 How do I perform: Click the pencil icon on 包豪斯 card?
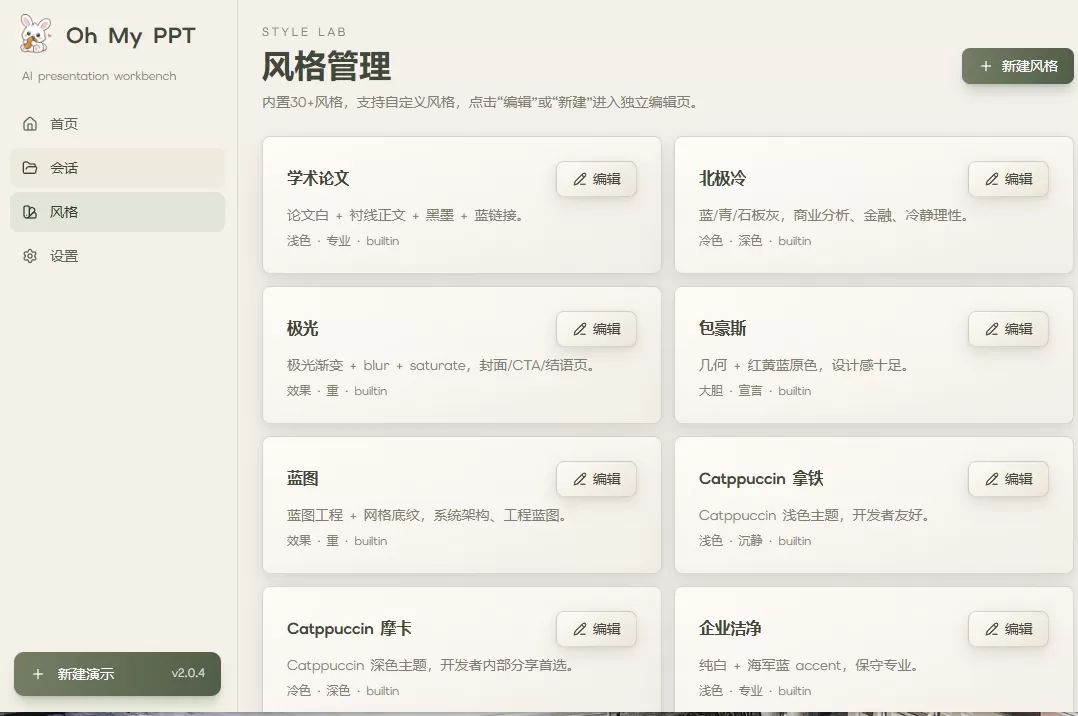(991, 329)
